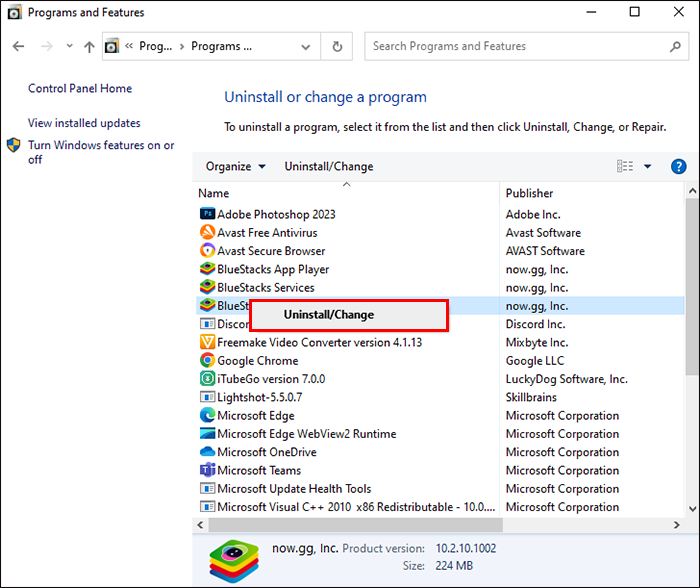Click the Microsoft Edge icon
Image resolution: width=700 pixels, height=588 pixels.
tap(207, 415)
